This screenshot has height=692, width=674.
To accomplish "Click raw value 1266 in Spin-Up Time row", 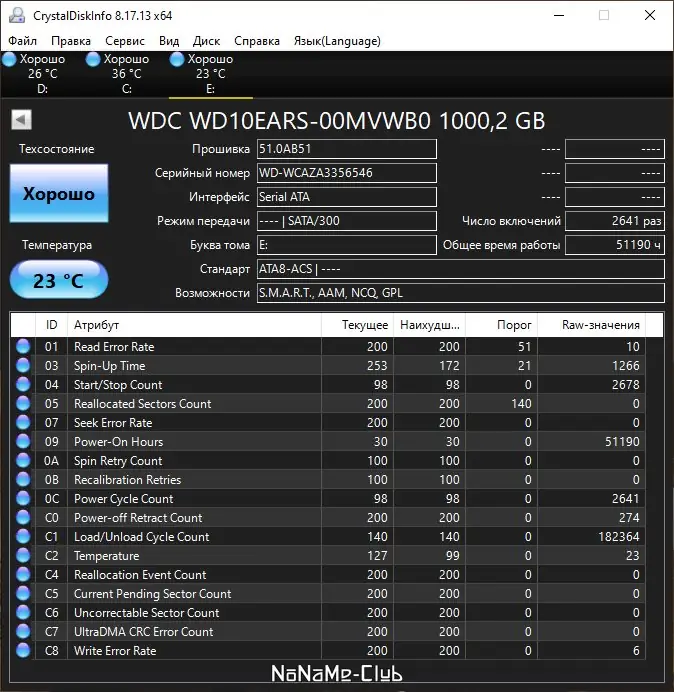I will [626, 366].
